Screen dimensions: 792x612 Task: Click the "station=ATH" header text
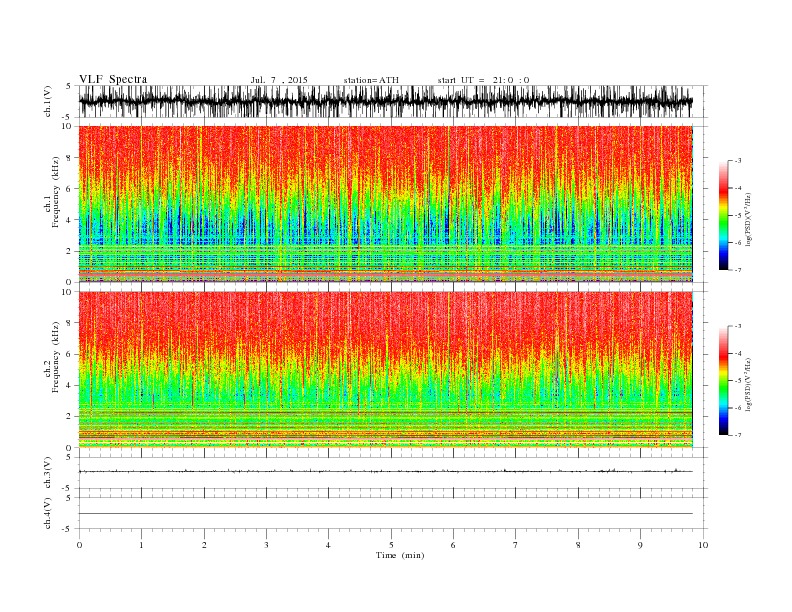pos(371,80)
